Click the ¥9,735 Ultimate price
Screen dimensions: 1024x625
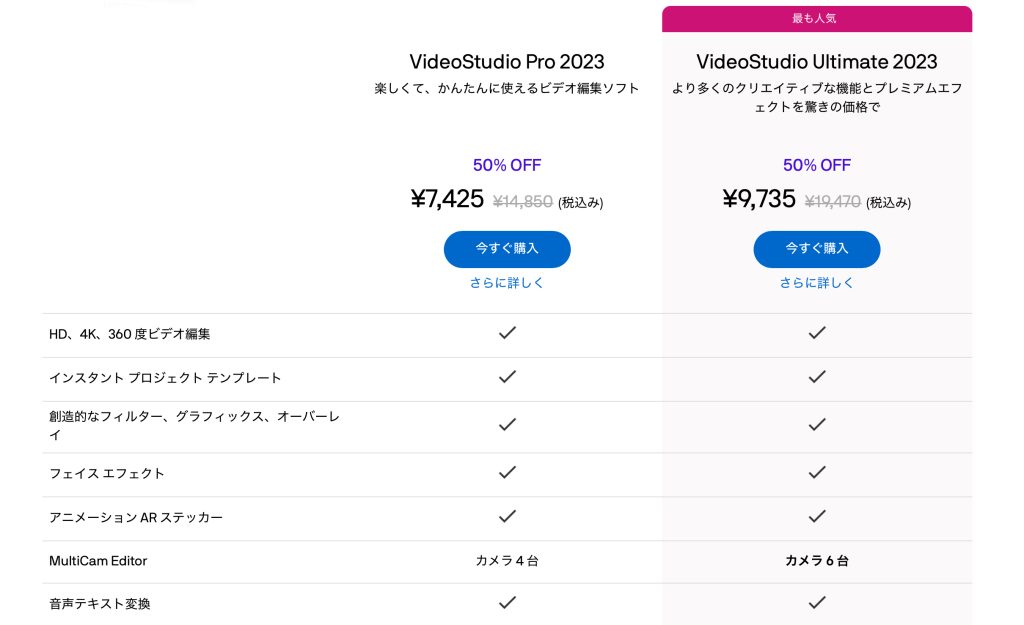click(x=759, y=199)
